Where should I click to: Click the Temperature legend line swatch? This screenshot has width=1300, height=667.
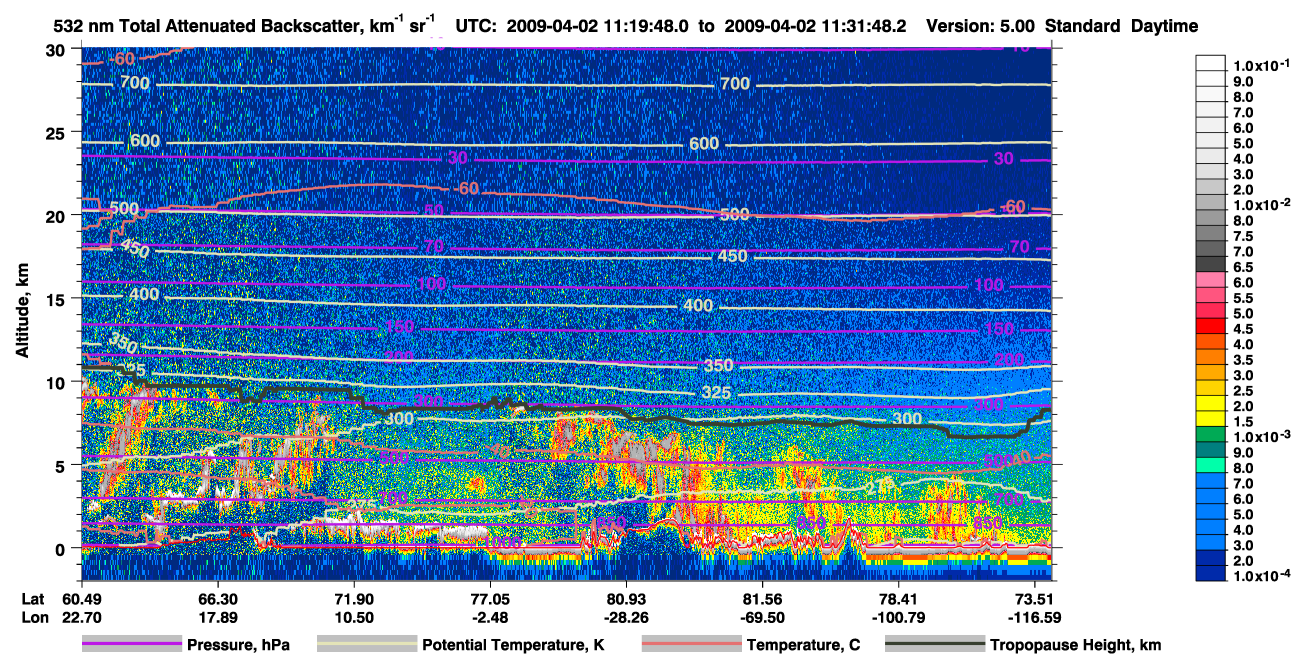pyautogui.click(x=691, y=645)
